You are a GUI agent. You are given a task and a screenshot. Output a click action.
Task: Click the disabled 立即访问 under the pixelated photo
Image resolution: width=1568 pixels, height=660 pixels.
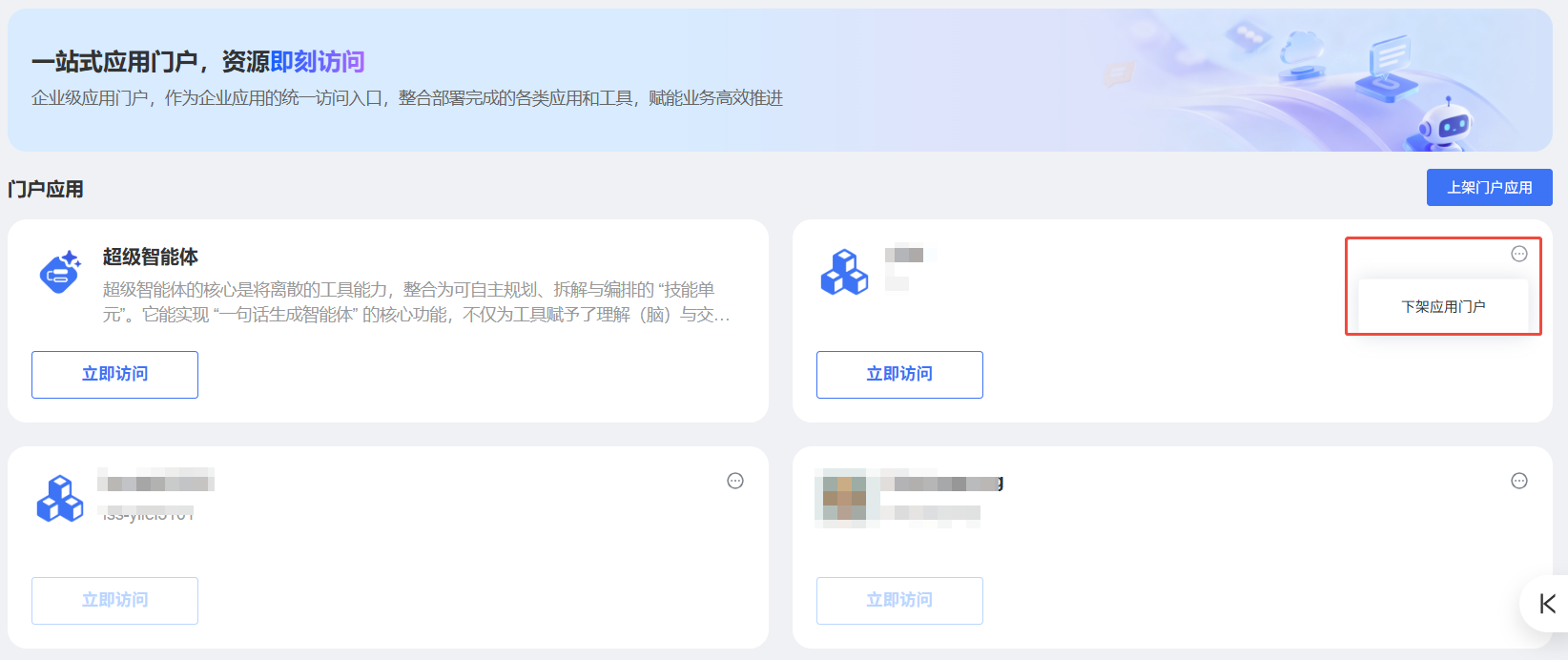899,600
